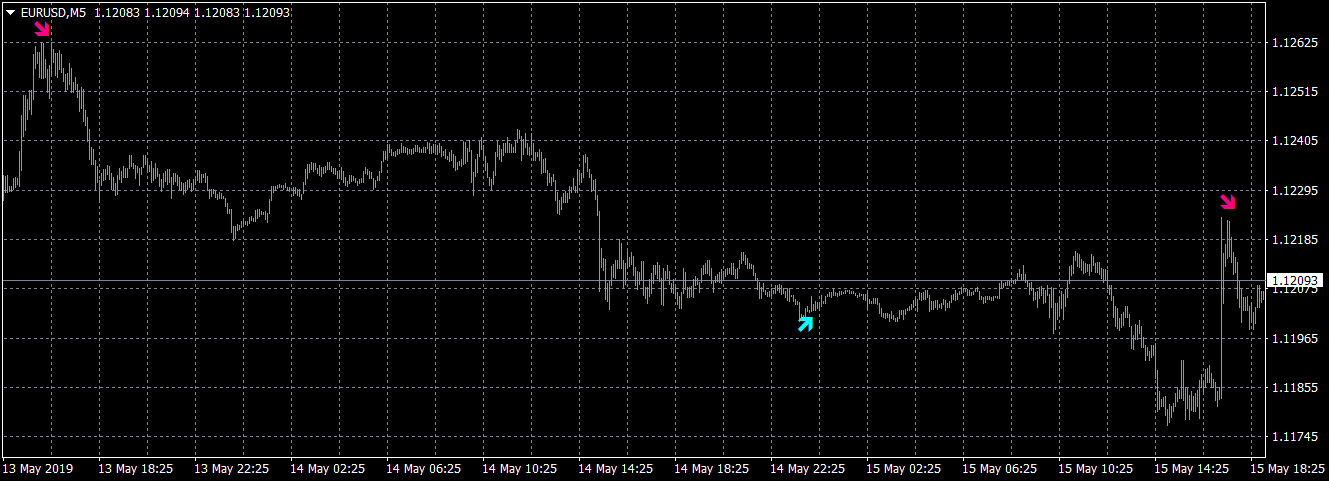Select the pink sell arrow above the 15 May spike
This screenshot has width=1329, height=481.
(x=1228, y=202)
